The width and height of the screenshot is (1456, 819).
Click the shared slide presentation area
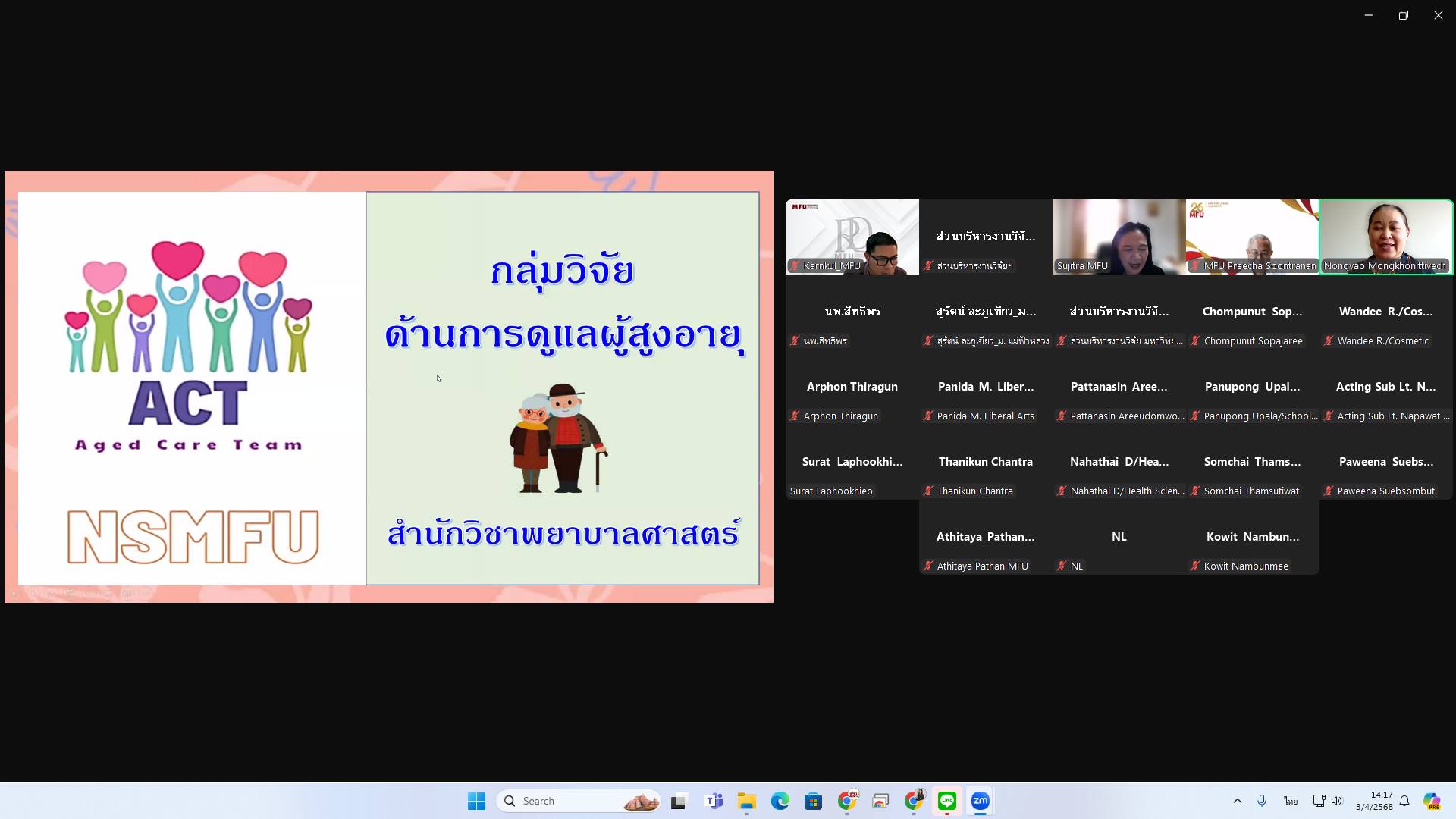[x=389, y=387]
